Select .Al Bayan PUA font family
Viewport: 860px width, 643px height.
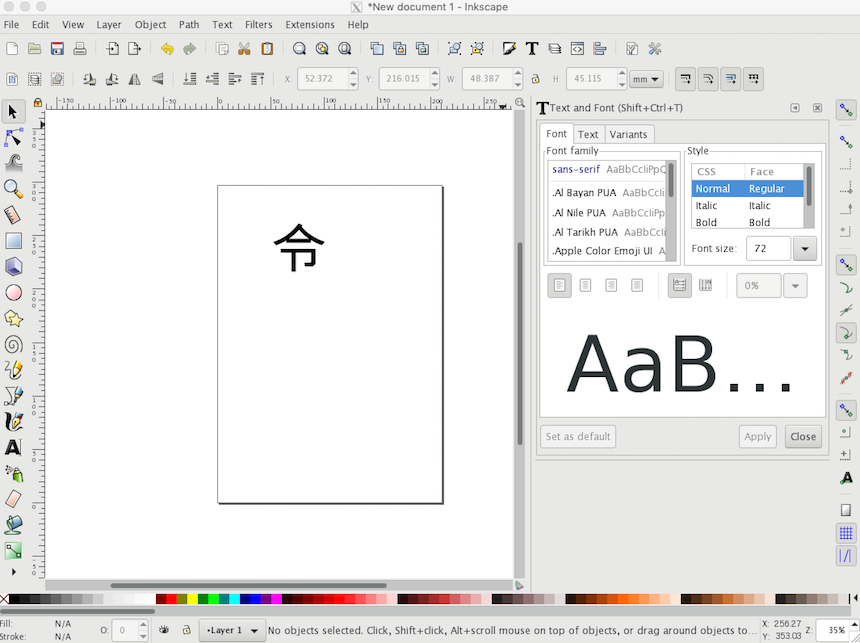coord(608,193)
